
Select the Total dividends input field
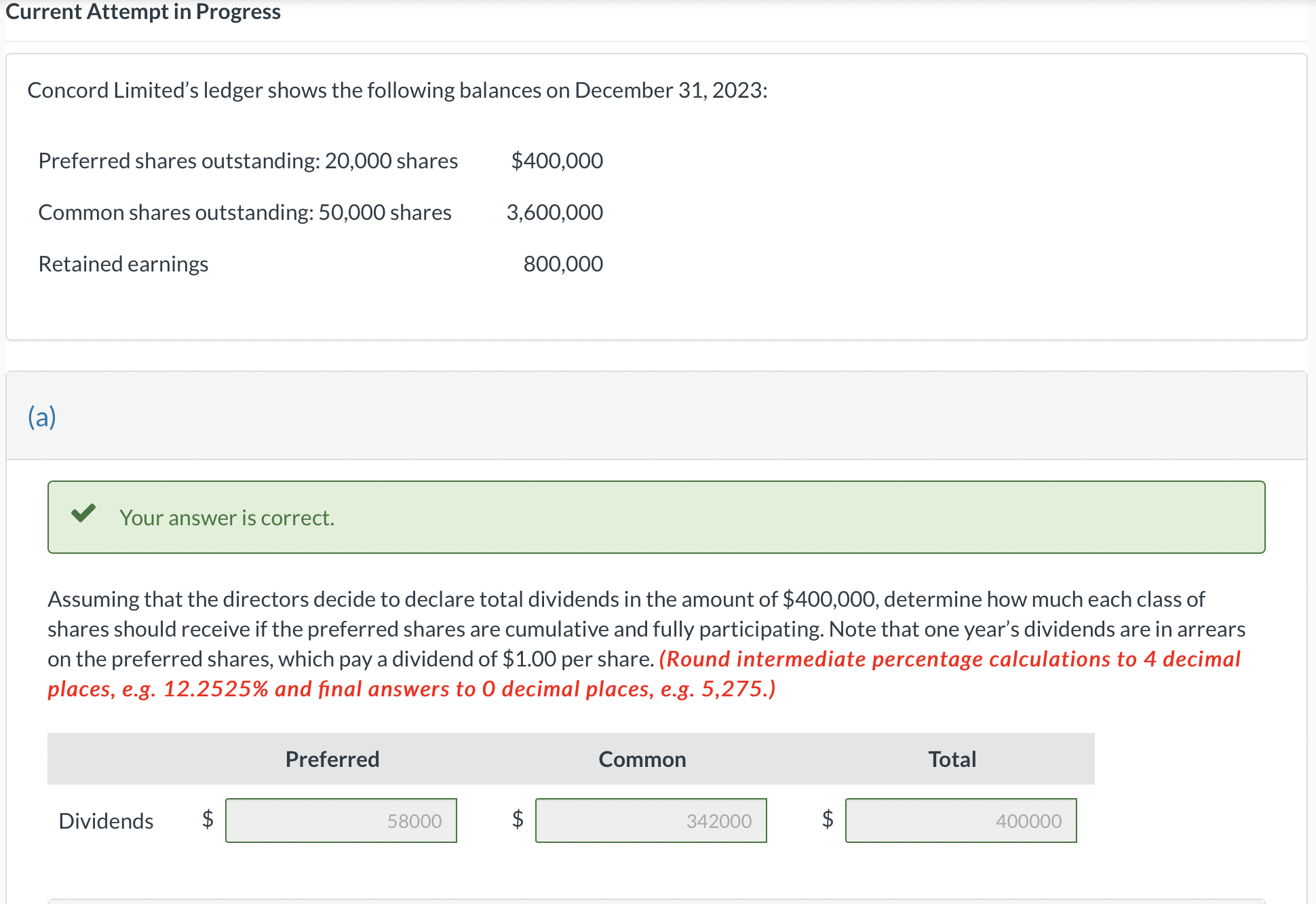pyautogui.click(x=960, y=821)
